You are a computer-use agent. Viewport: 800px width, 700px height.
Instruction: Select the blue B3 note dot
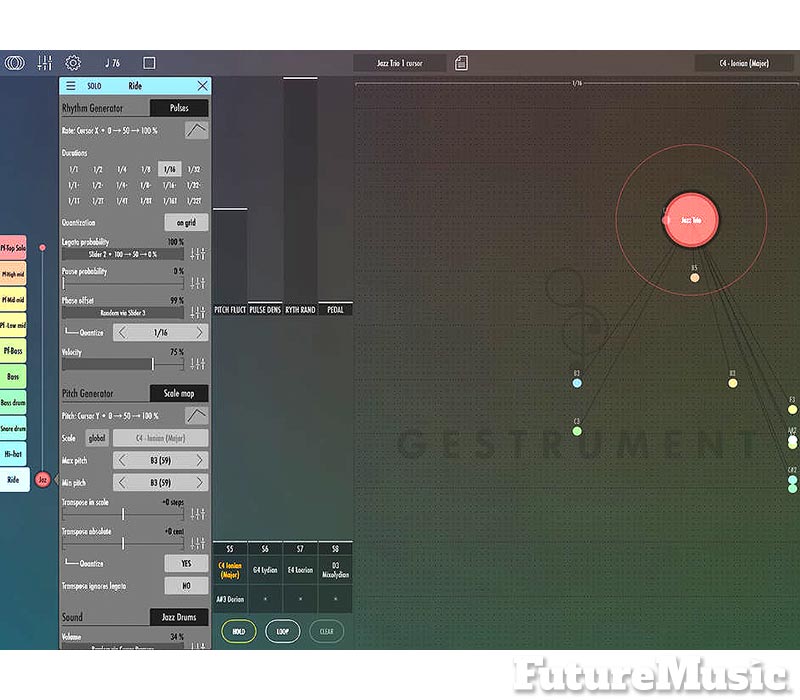point(577,383)
